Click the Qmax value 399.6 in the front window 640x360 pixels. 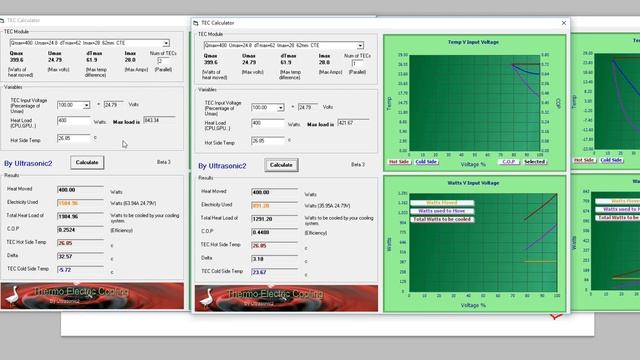tap(211, 63)
